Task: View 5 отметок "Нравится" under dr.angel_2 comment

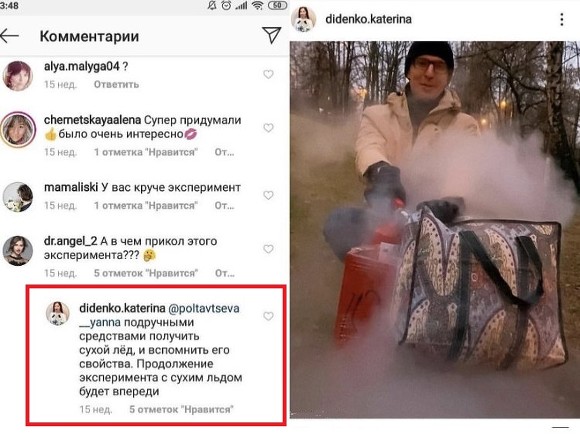Action: 146,273
